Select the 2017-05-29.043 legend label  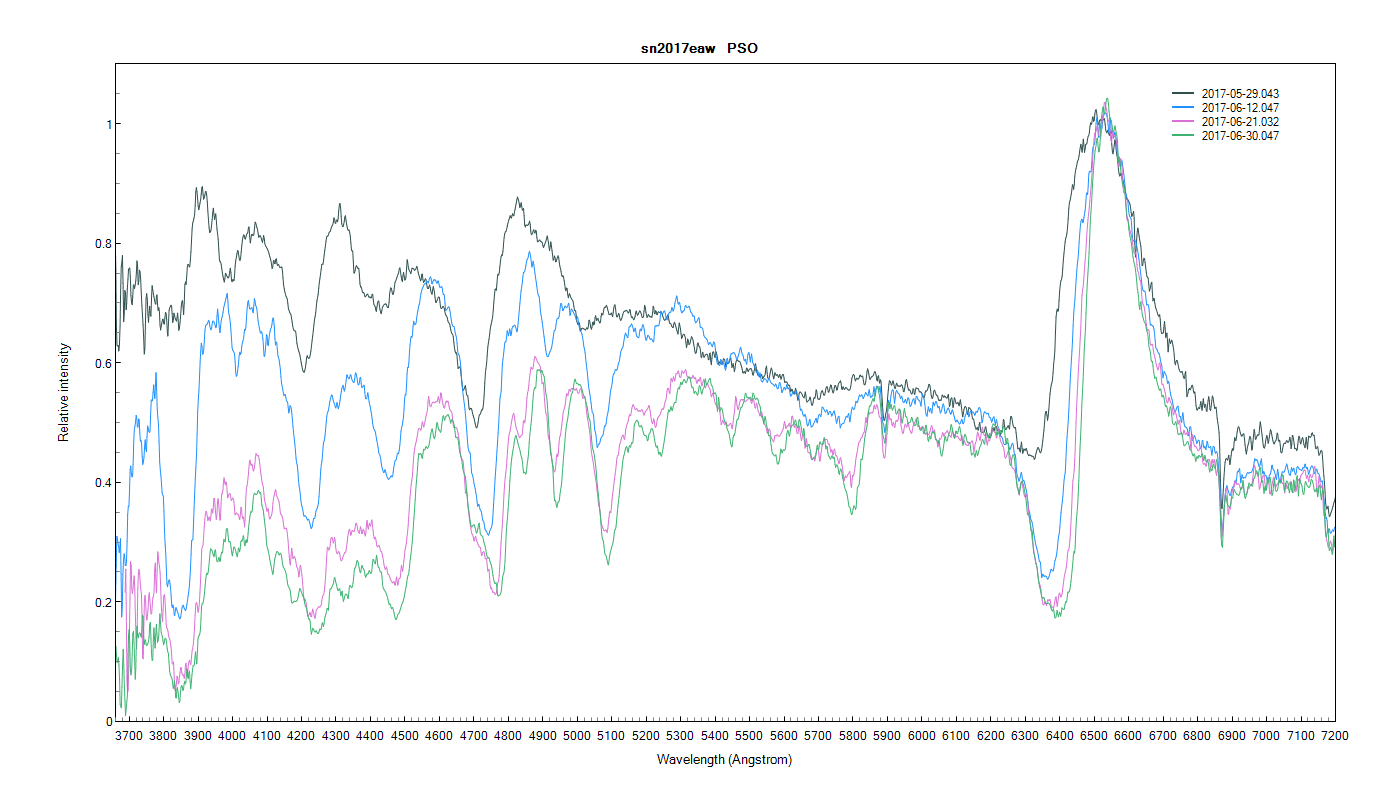coord(1240,94)
